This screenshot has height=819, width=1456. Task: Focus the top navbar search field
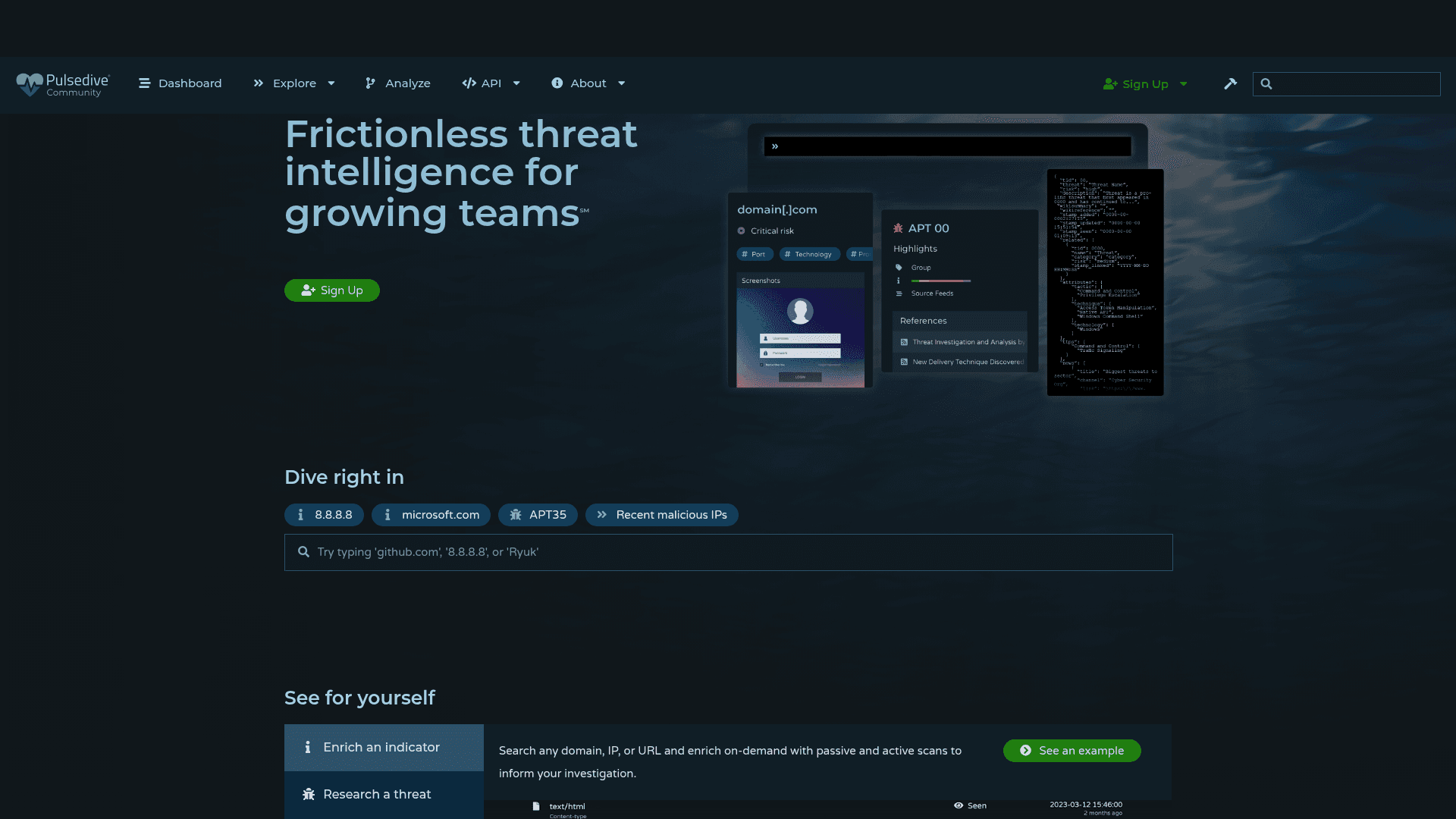click(1346, 84)
